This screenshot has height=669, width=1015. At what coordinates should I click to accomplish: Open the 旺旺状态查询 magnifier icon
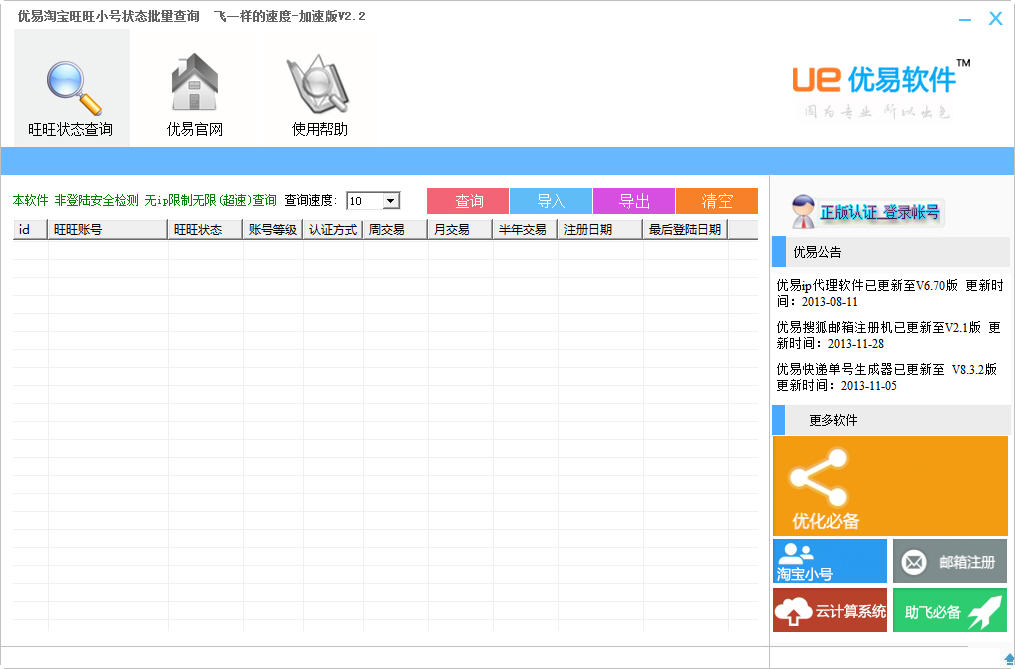click(x=73, y=88)
